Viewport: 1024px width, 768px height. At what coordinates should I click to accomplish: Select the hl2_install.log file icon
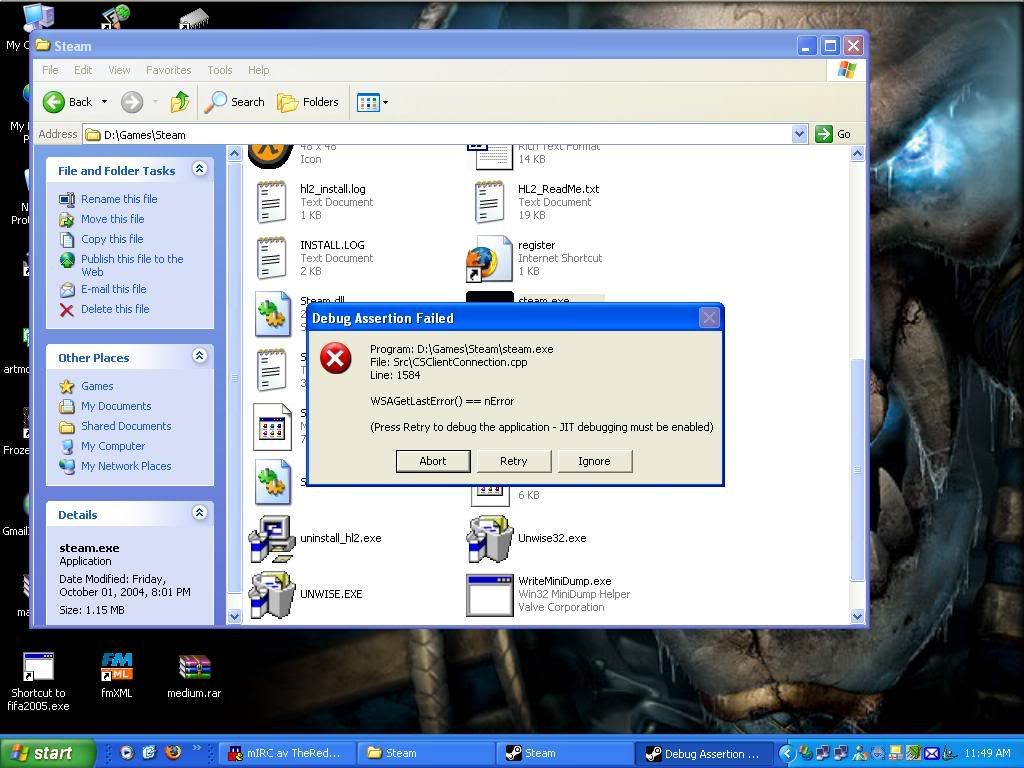pyautogui.click(x=272, y=202)
